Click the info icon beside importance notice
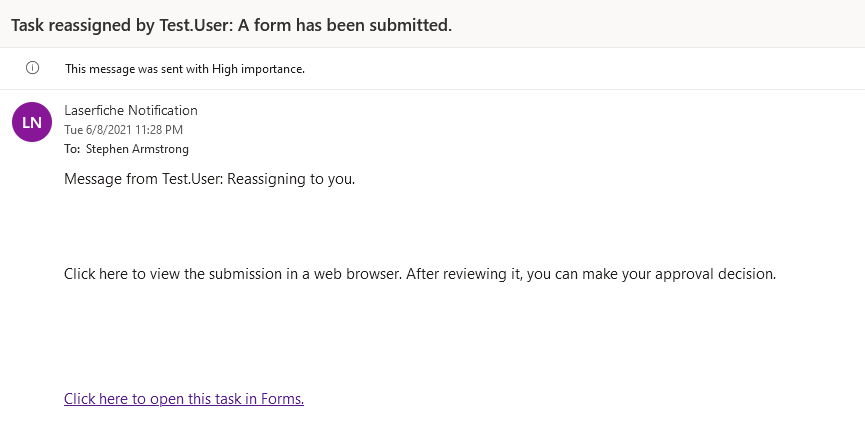This screenshot has height=439, width=865. coord(33,68)
